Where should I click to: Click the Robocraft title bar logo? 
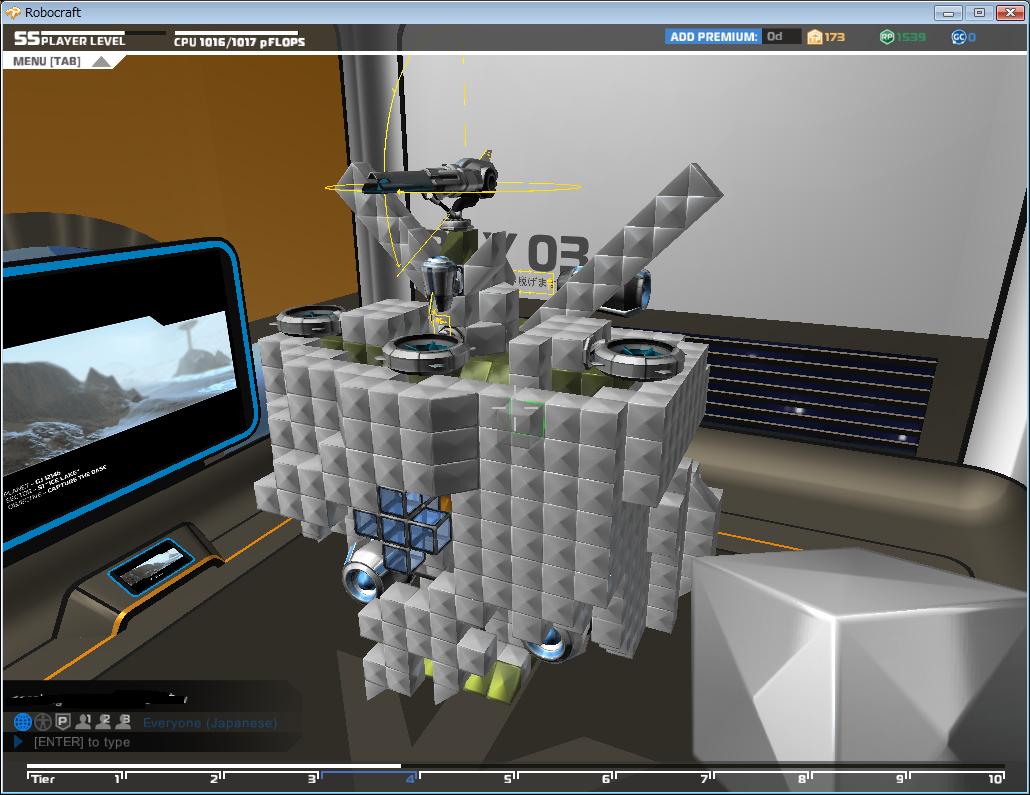pos(12,12)
